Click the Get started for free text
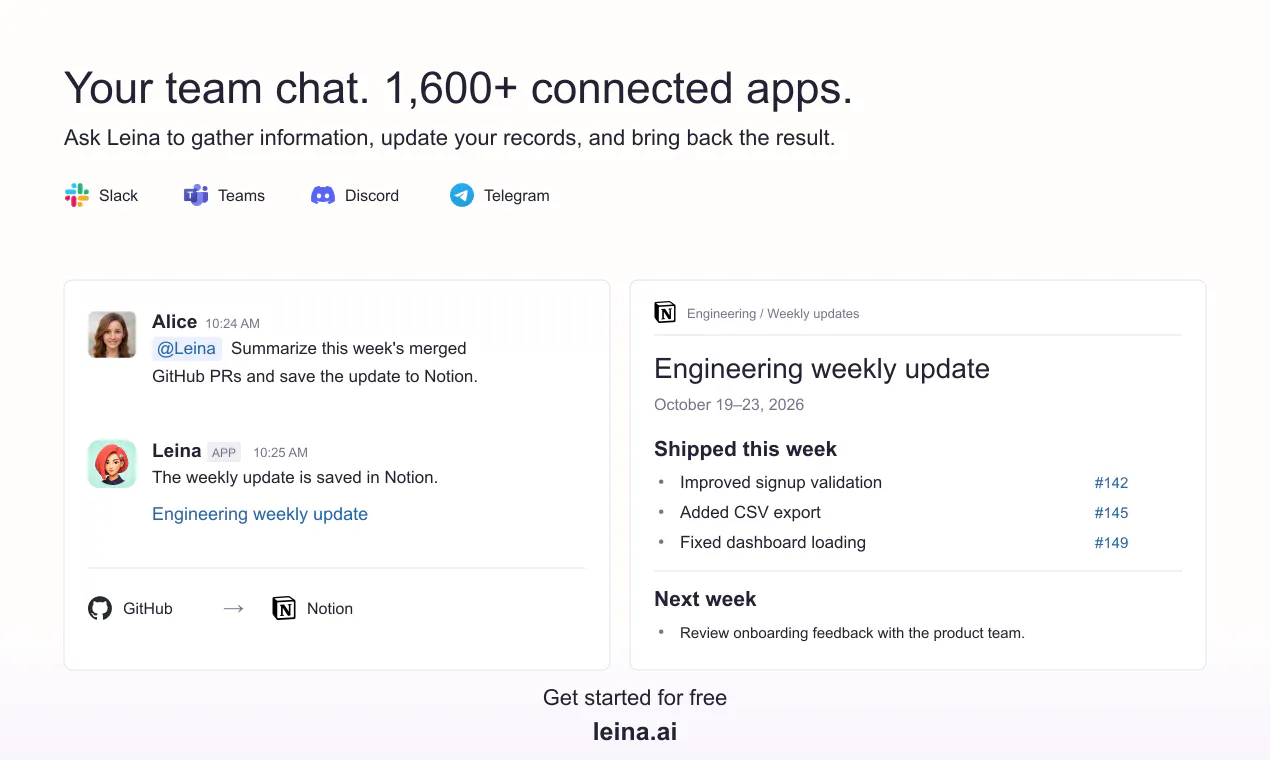Screen dimensions: 1270x760 pos(635,698)
